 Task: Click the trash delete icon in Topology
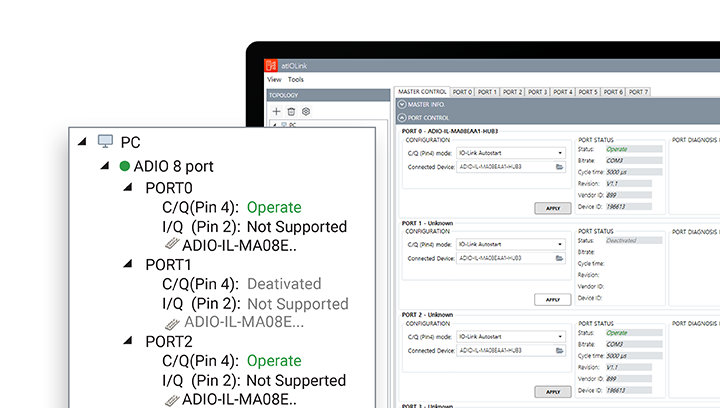(291, 111)
